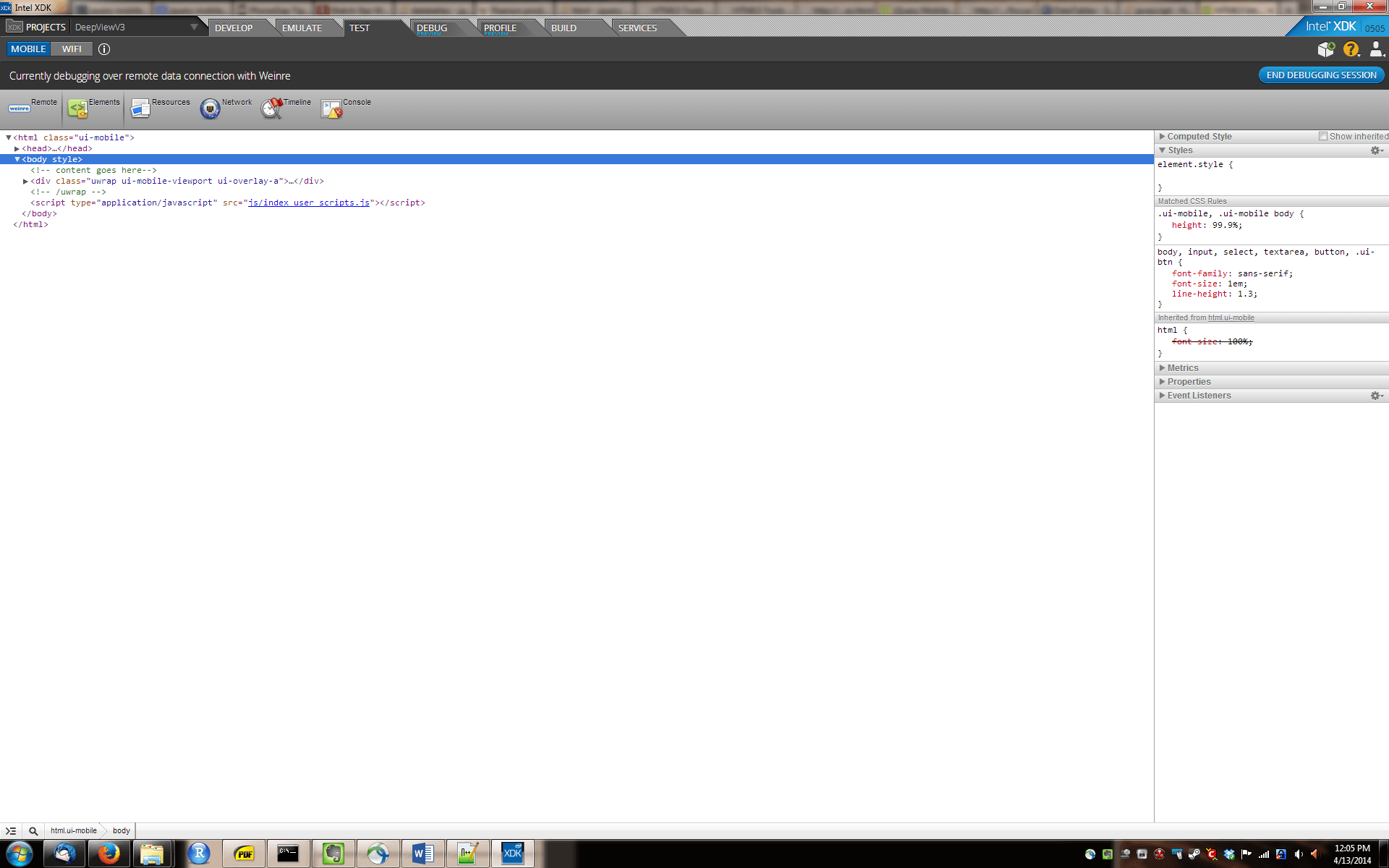Image resolution: width=1389 pixels, height=868 pixels.
Task: Select the DEBUG tab in toolbar
Action: (x=432, y=27)
